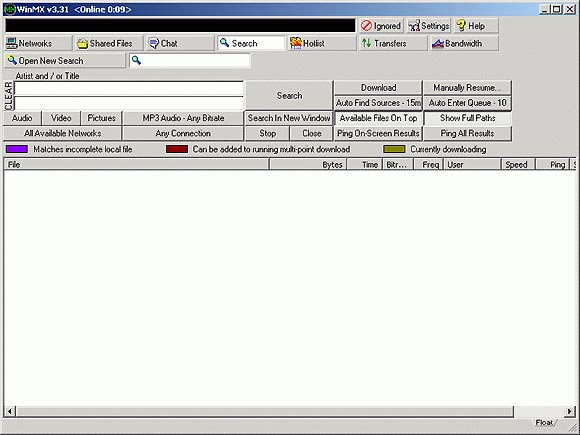Open the Shared Files section
The width and height of the screenshot is (580, 435).
point(109,43)
